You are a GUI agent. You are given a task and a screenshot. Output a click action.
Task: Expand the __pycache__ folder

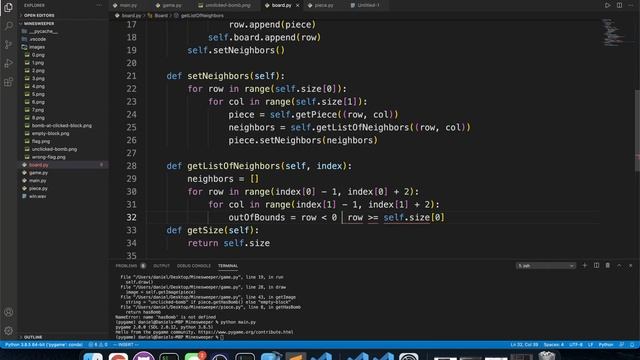pos(43,31)
